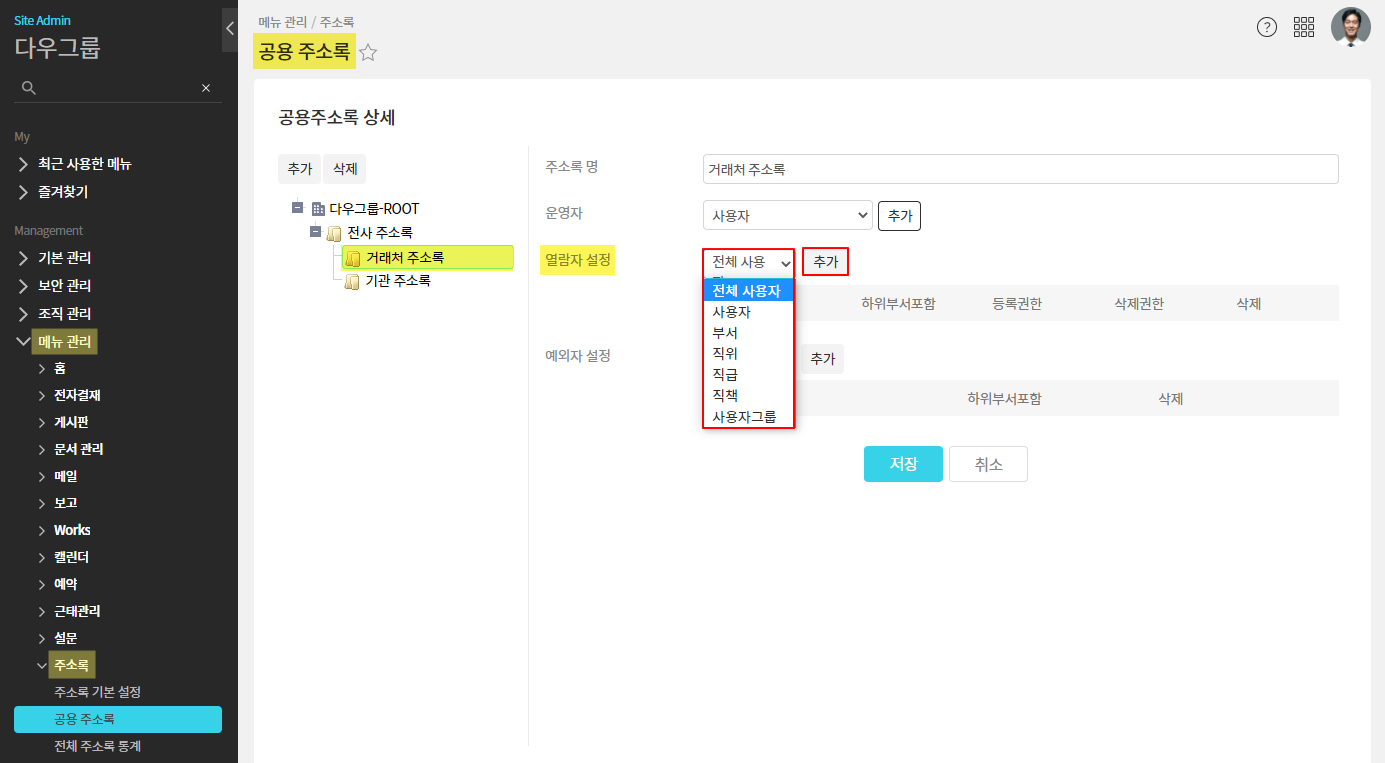Choose 사용자그룹 option in dropdown list
This screenshot has width=1385, height=763.
[x=744, y=417]
